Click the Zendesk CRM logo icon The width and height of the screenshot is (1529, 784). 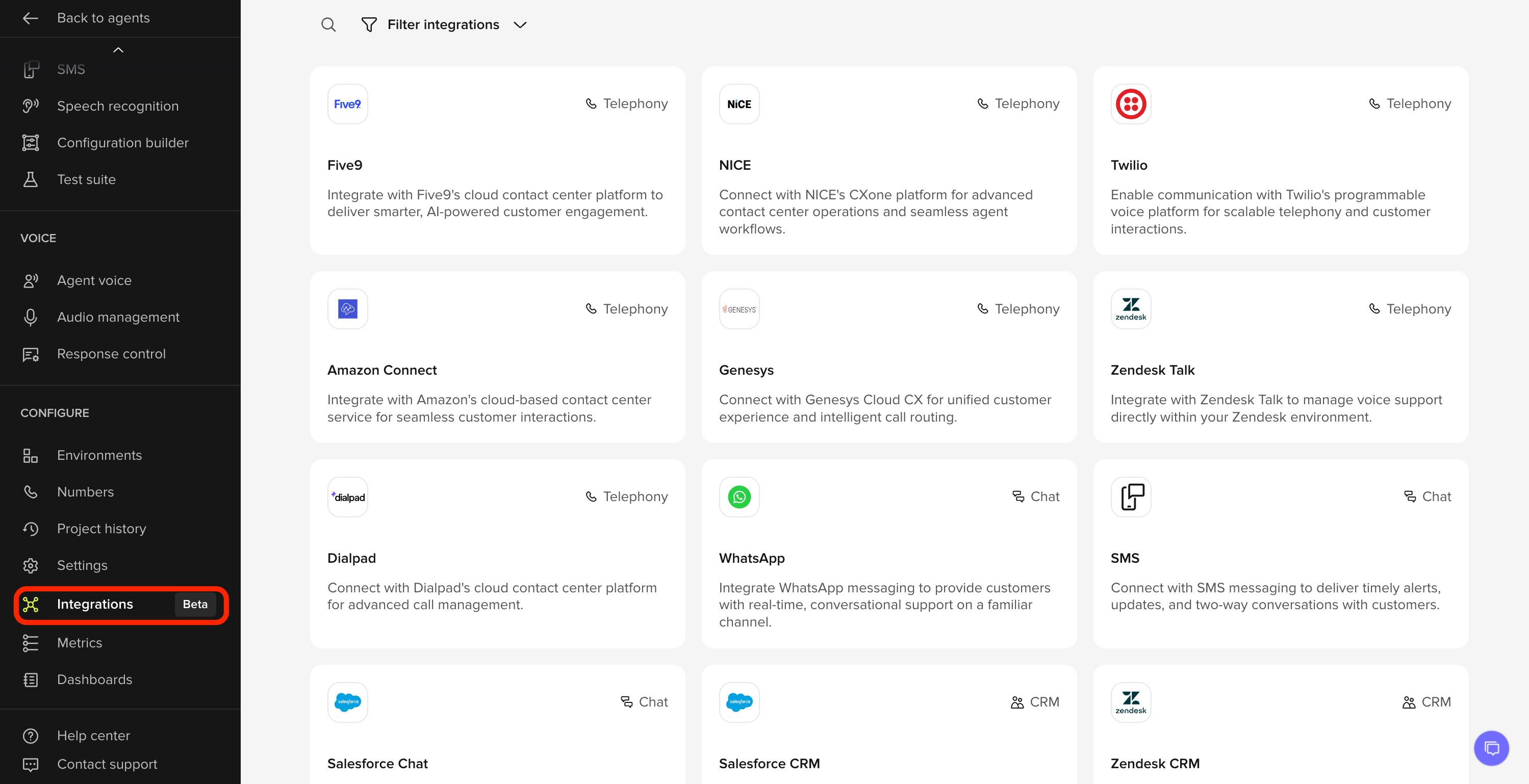pos(1131,702)
